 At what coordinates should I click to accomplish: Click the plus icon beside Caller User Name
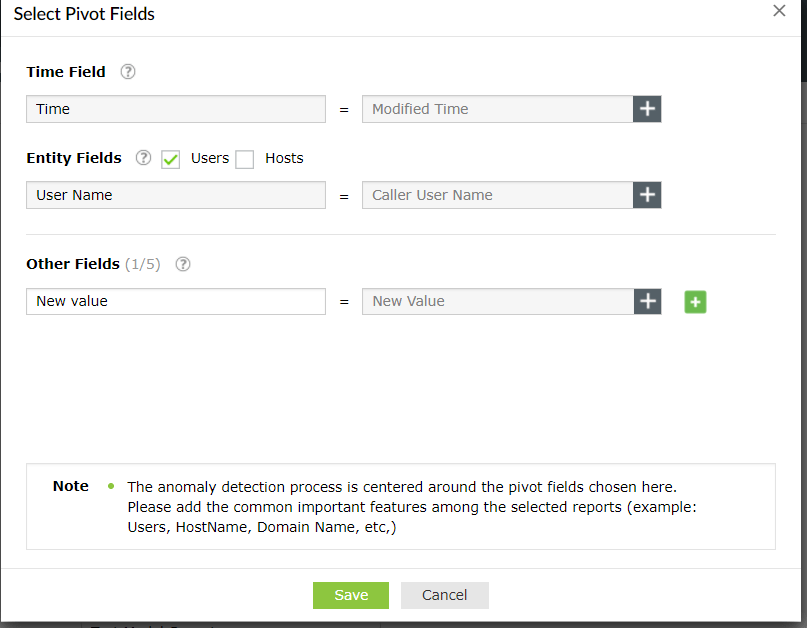(646, 195)
